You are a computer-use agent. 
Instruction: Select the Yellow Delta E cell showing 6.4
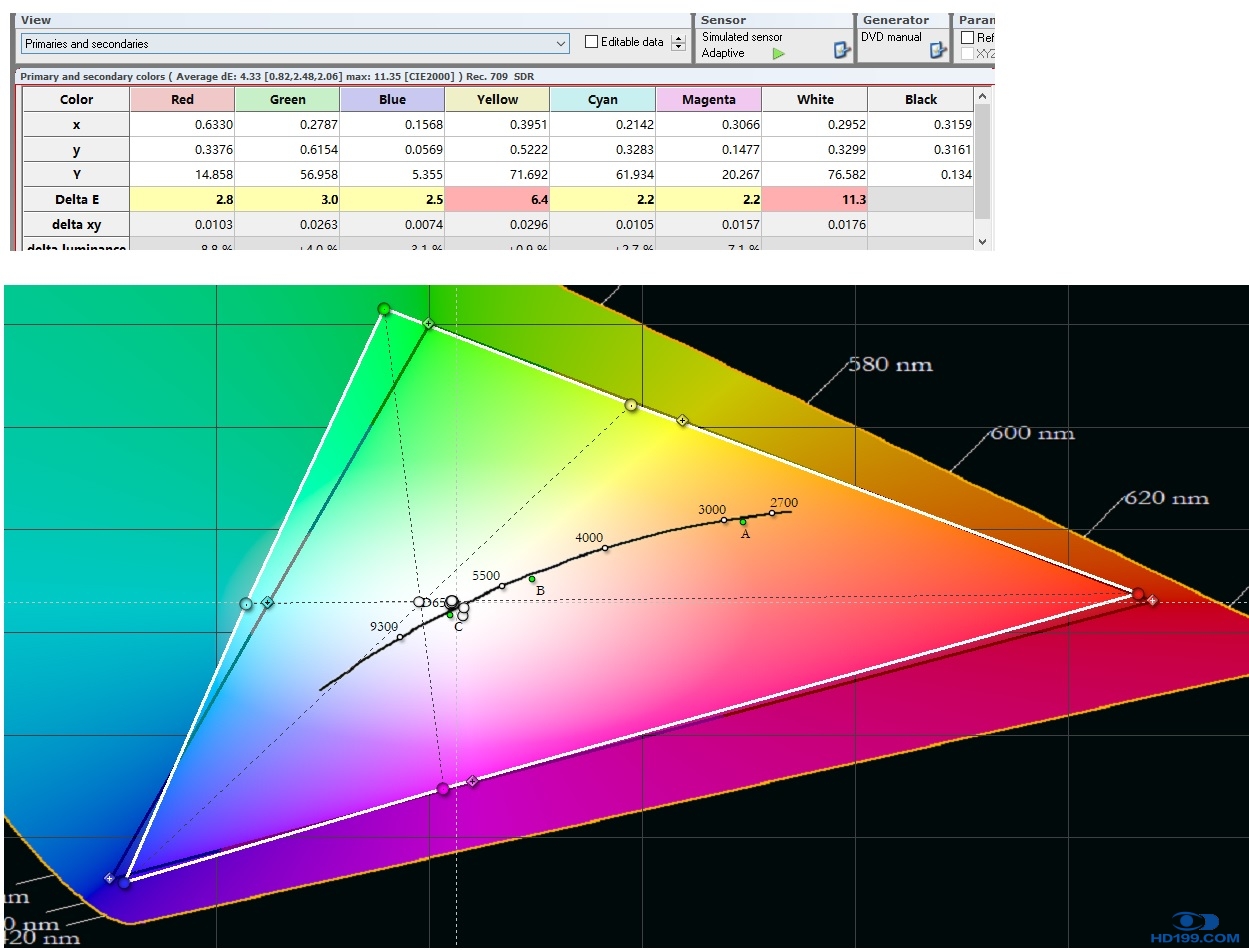(x=497, y=199)
